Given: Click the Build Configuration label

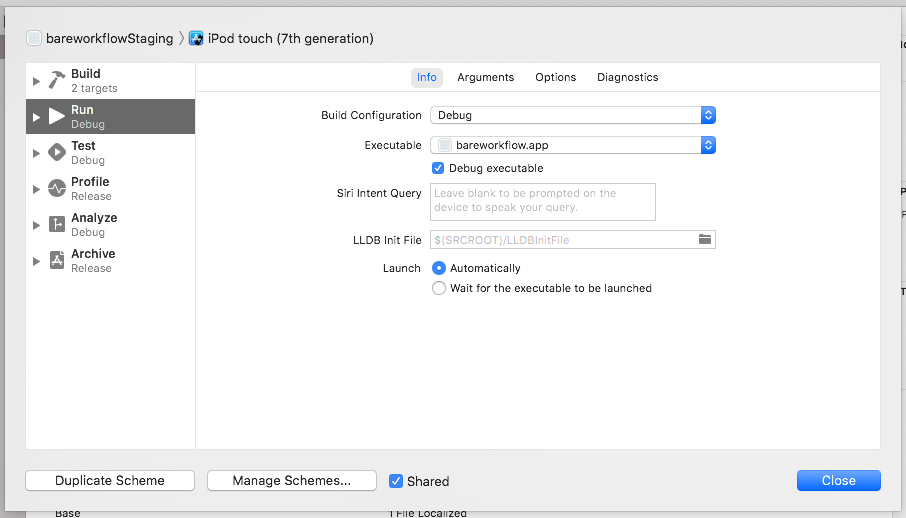Looking at the screenshot, I should click(x=371, y=115).
